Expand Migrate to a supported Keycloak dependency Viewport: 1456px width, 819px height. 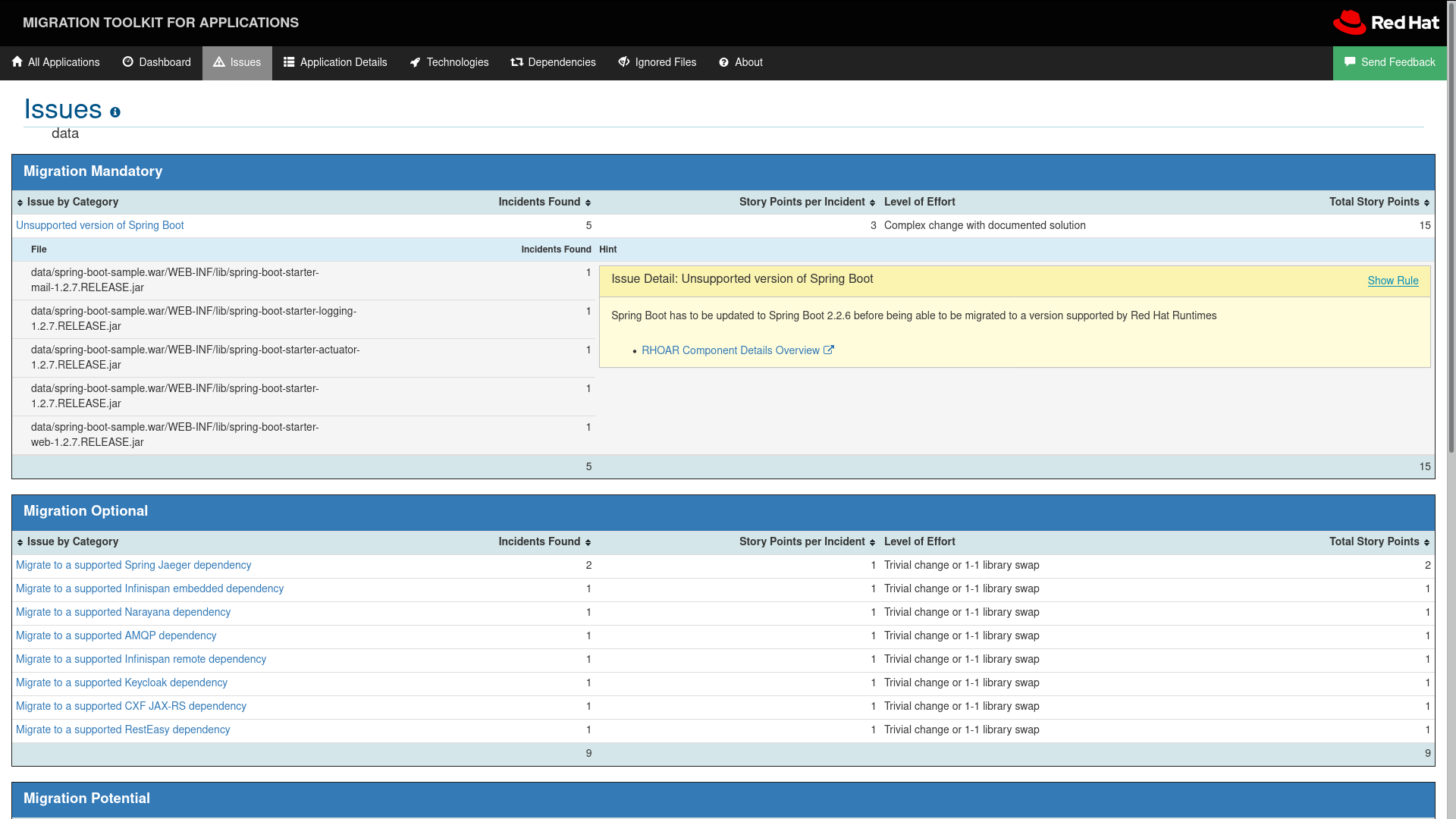pos(121,682)
